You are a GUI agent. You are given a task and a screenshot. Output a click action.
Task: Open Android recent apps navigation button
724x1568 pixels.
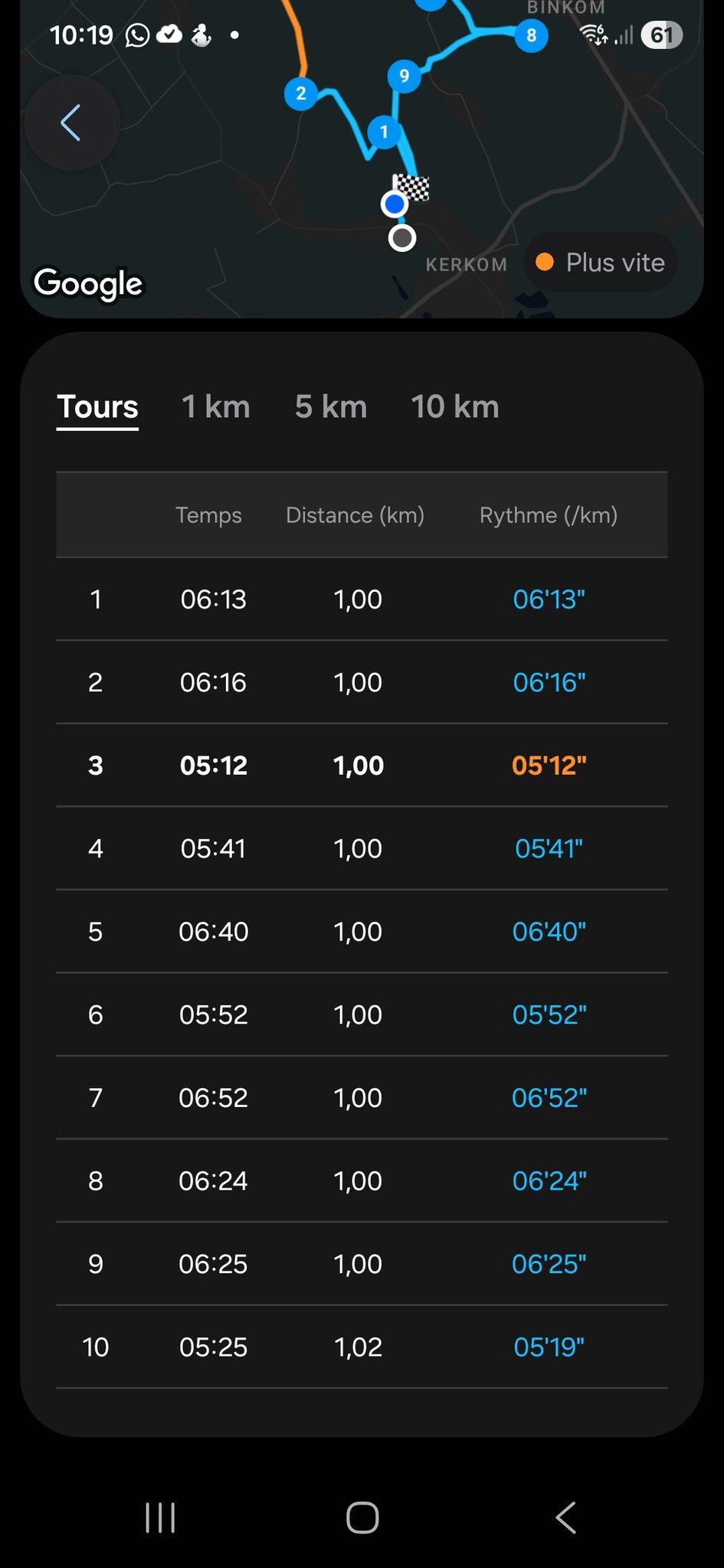pos(160,1517)
